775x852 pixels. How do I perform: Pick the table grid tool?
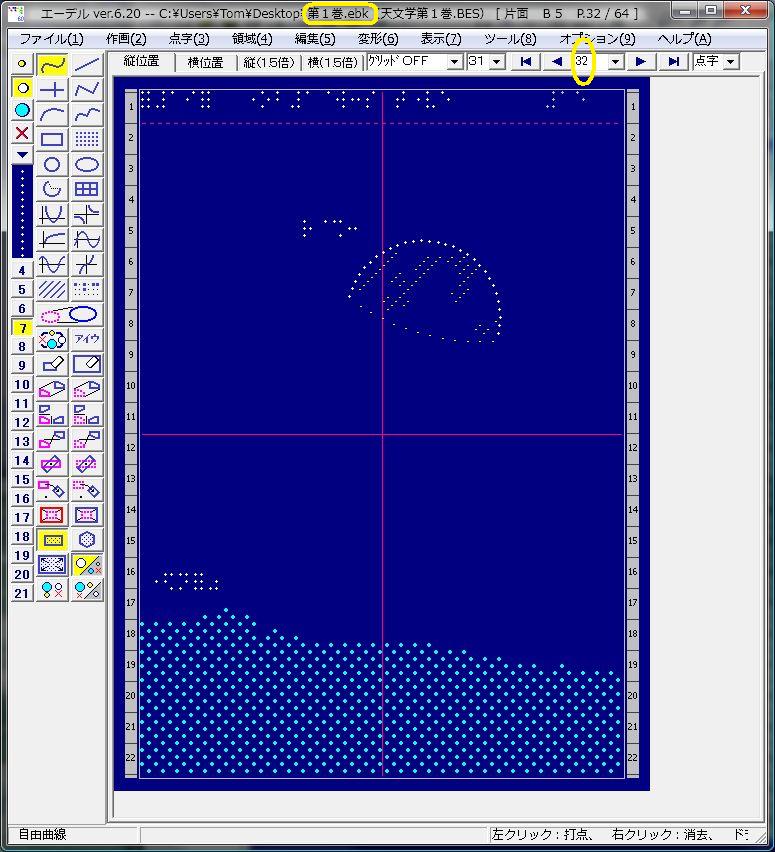point(87,190)
